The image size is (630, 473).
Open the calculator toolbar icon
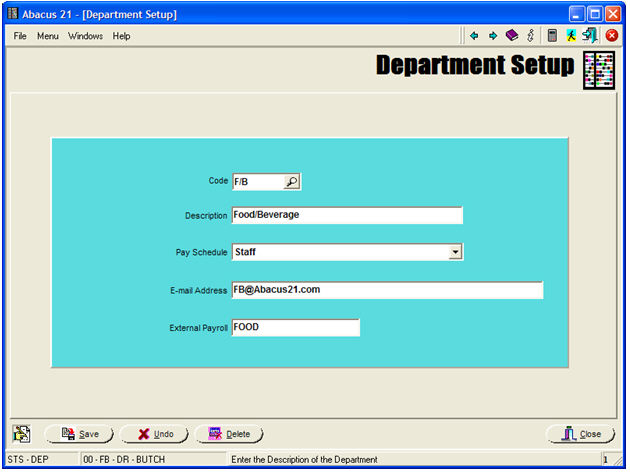[x=552, y=35]
